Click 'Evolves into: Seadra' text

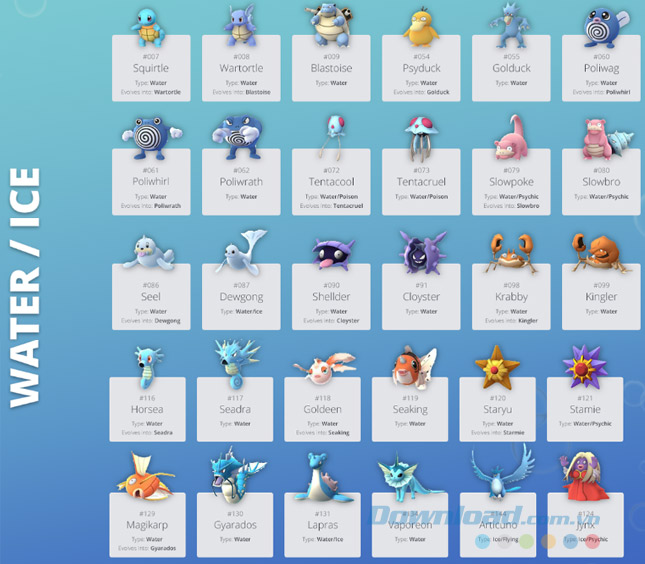coord(147,432)
